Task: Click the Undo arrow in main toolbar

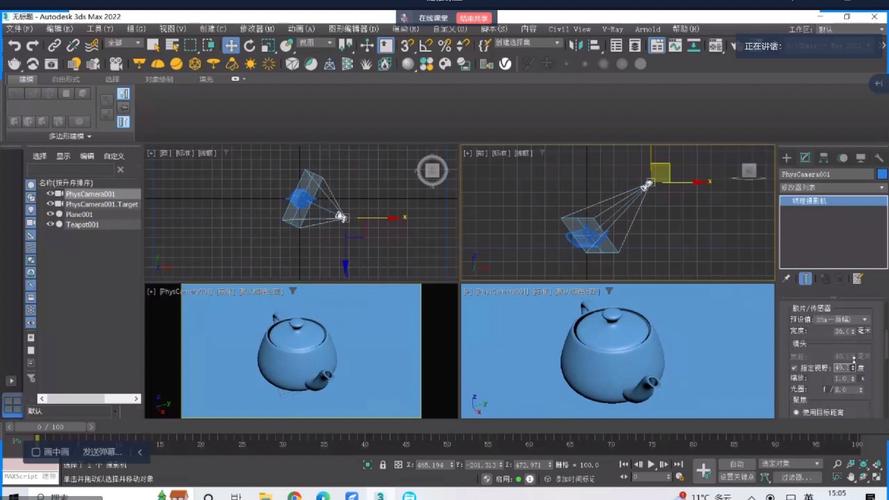Action: pyautogui.click(x=14, y=45)
